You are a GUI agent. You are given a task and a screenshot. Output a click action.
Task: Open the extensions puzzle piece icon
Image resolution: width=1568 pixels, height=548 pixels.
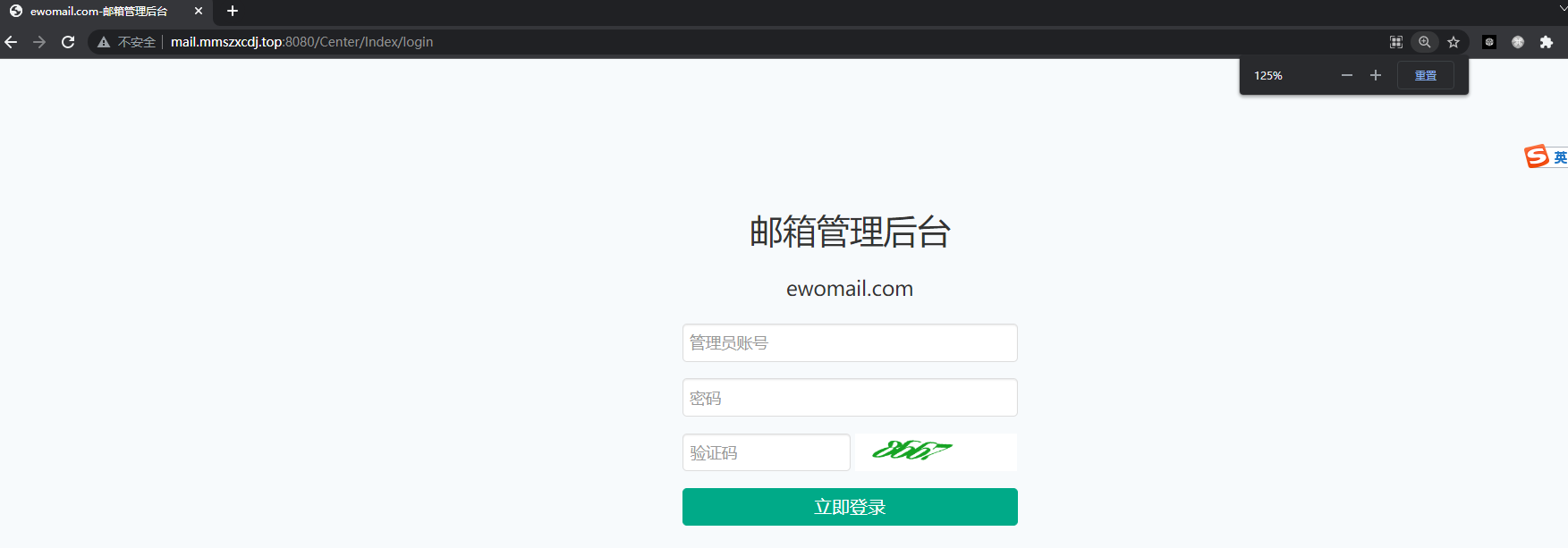click(x=1547, y=42)
